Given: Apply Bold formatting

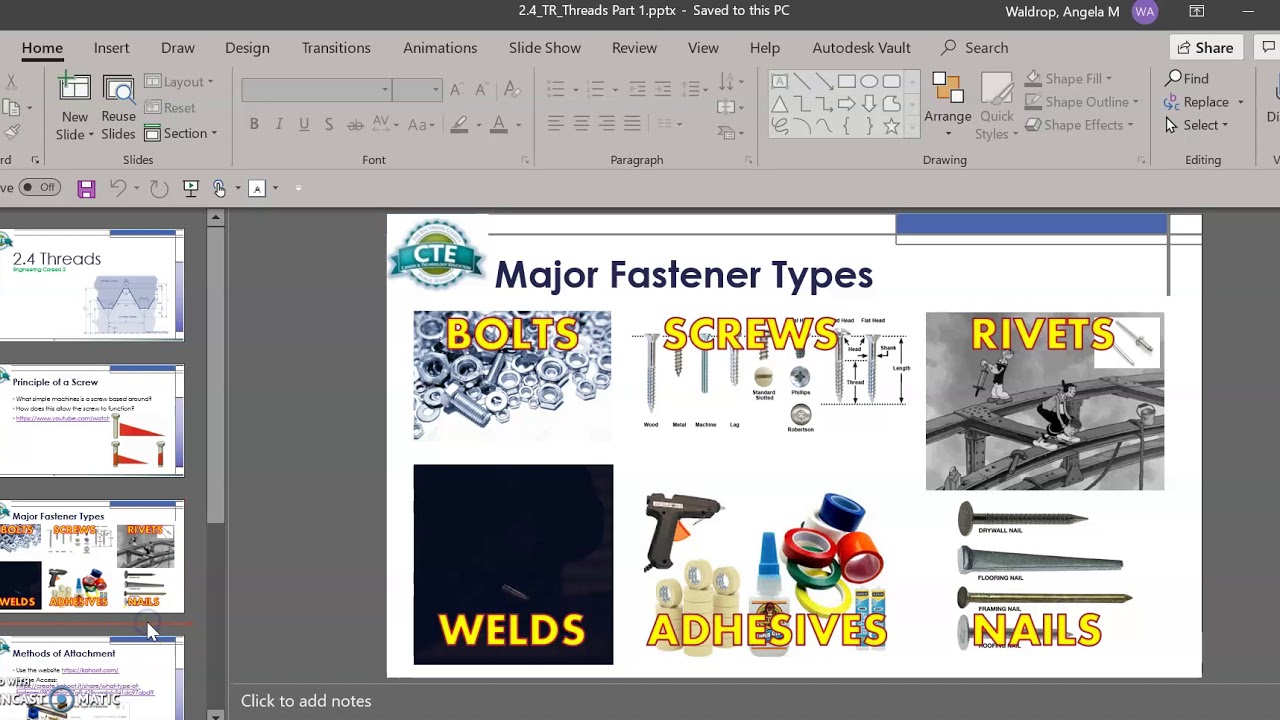Looking at the screenshot, I should (254, 124).
